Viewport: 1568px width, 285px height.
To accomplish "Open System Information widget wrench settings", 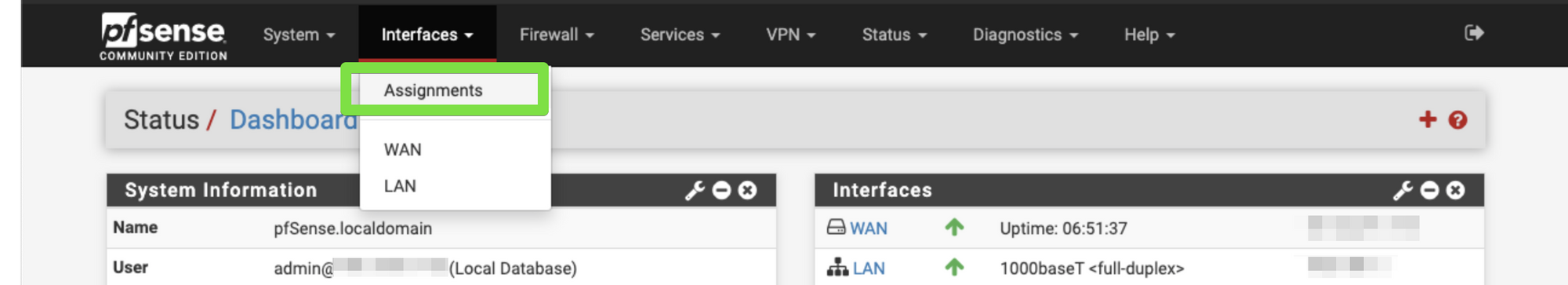I will (695, 190).
